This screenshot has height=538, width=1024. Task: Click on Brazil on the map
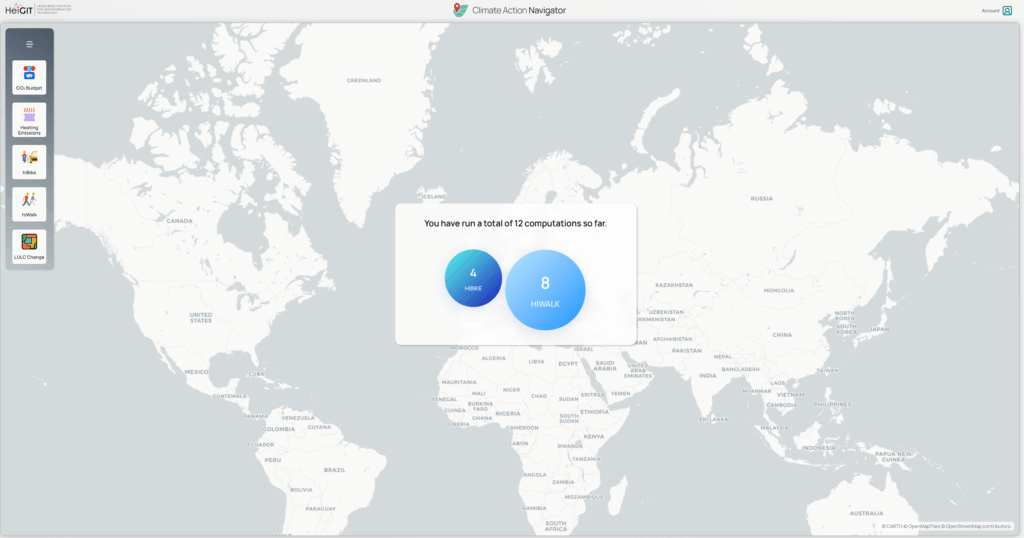point(334,469)
